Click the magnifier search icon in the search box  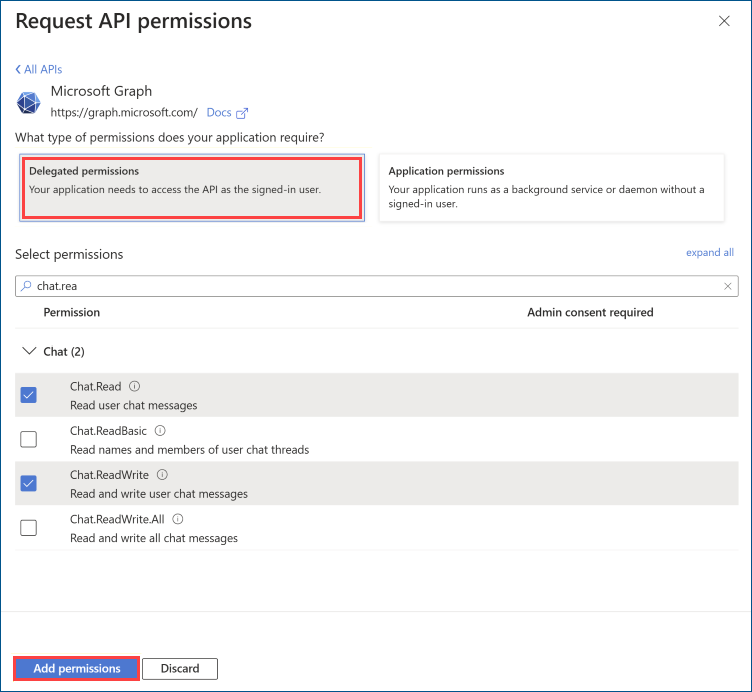26,286
